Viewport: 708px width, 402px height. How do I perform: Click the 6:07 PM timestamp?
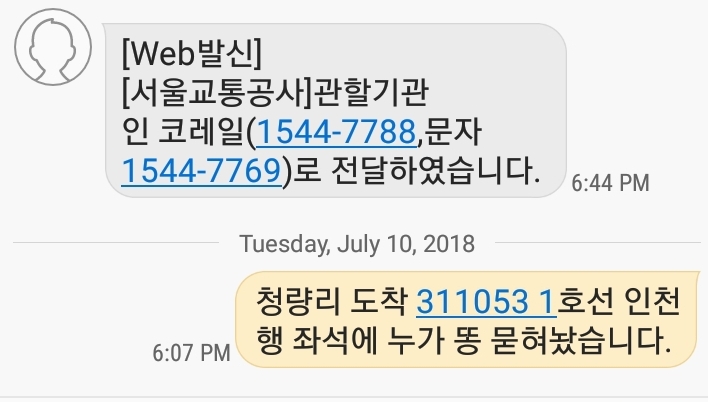(191, 353)
